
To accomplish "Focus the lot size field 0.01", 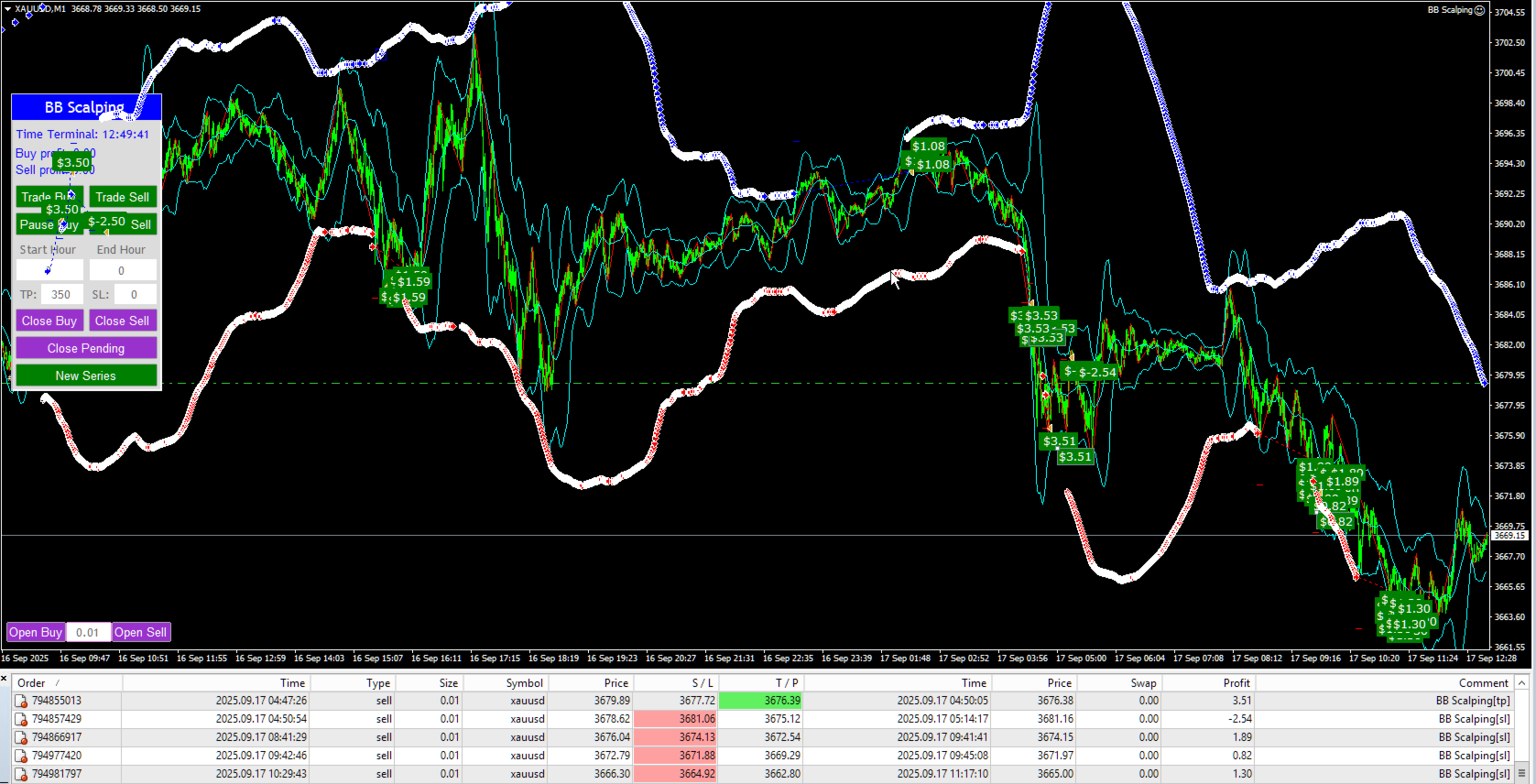I will tap(88, 632).
